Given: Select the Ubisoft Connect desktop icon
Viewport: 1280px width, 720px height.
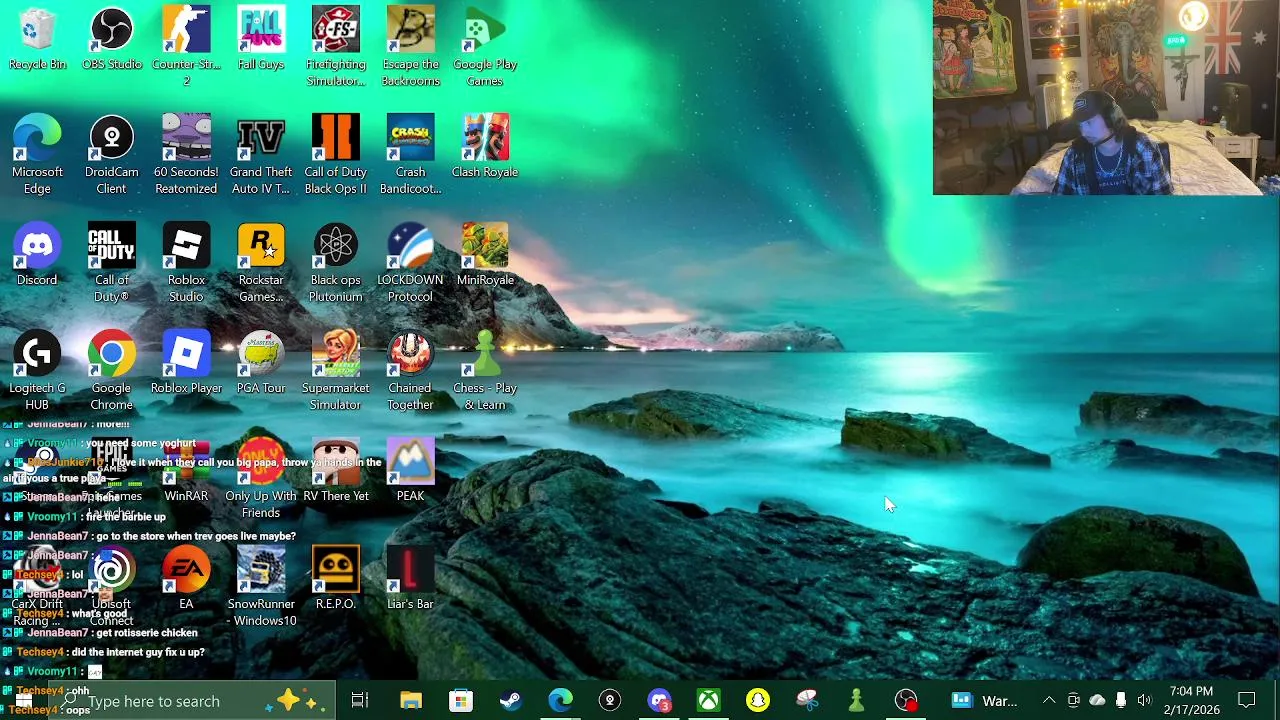Looking at the screenshot, I should pos(111,587).
